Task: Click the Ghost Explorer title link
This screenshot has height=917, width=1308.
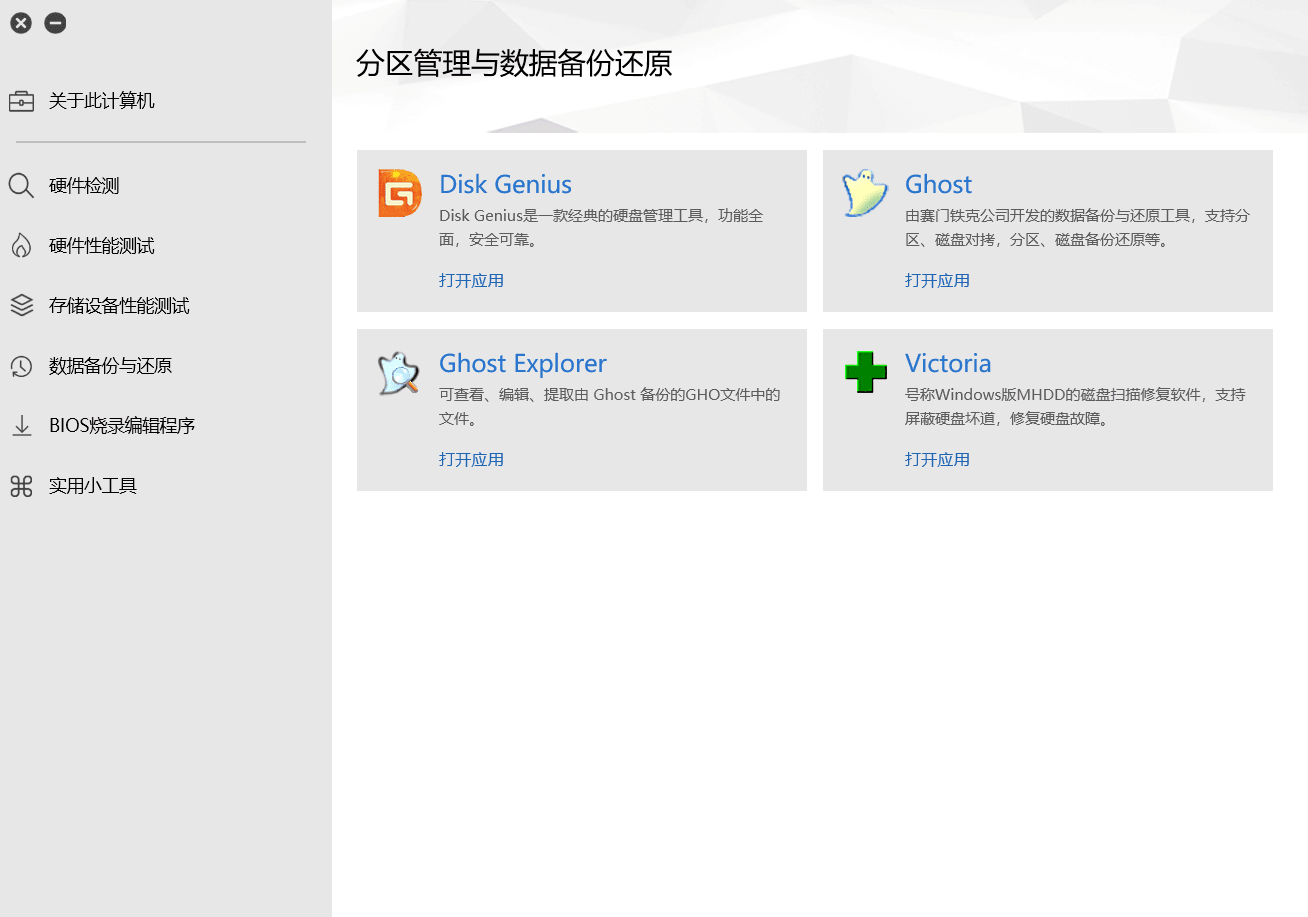Action: 523,363
